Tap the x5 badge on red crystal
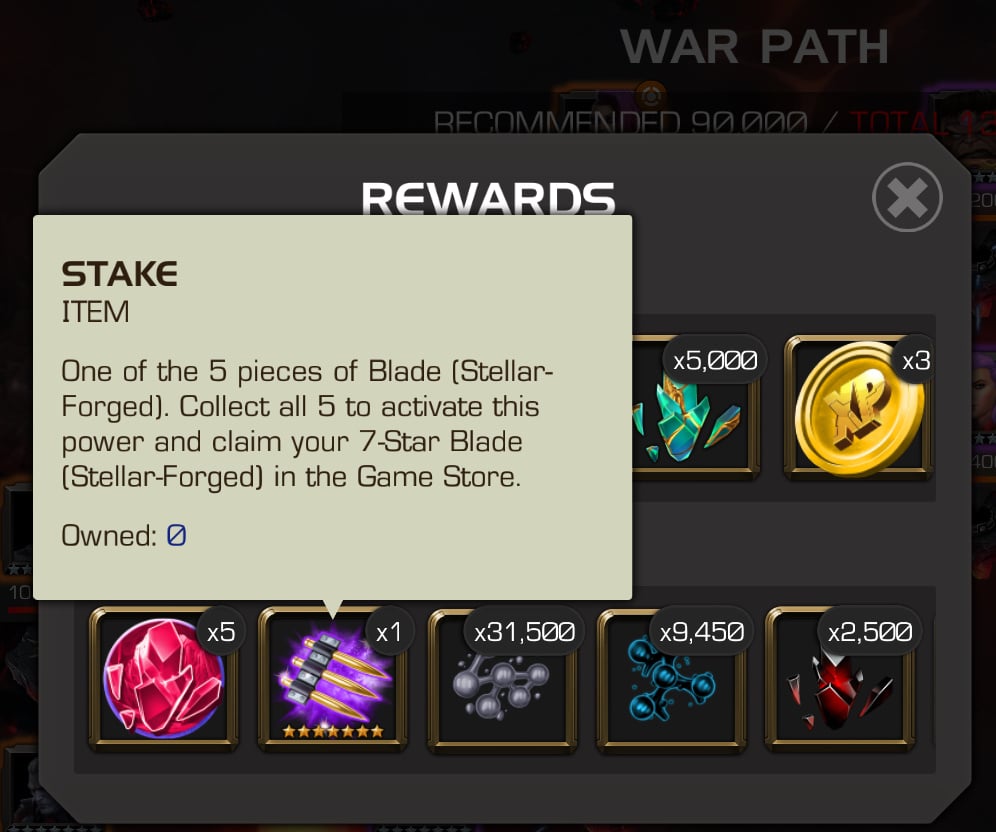This screenshot has height=832, width=996. [x=220, y=632]
